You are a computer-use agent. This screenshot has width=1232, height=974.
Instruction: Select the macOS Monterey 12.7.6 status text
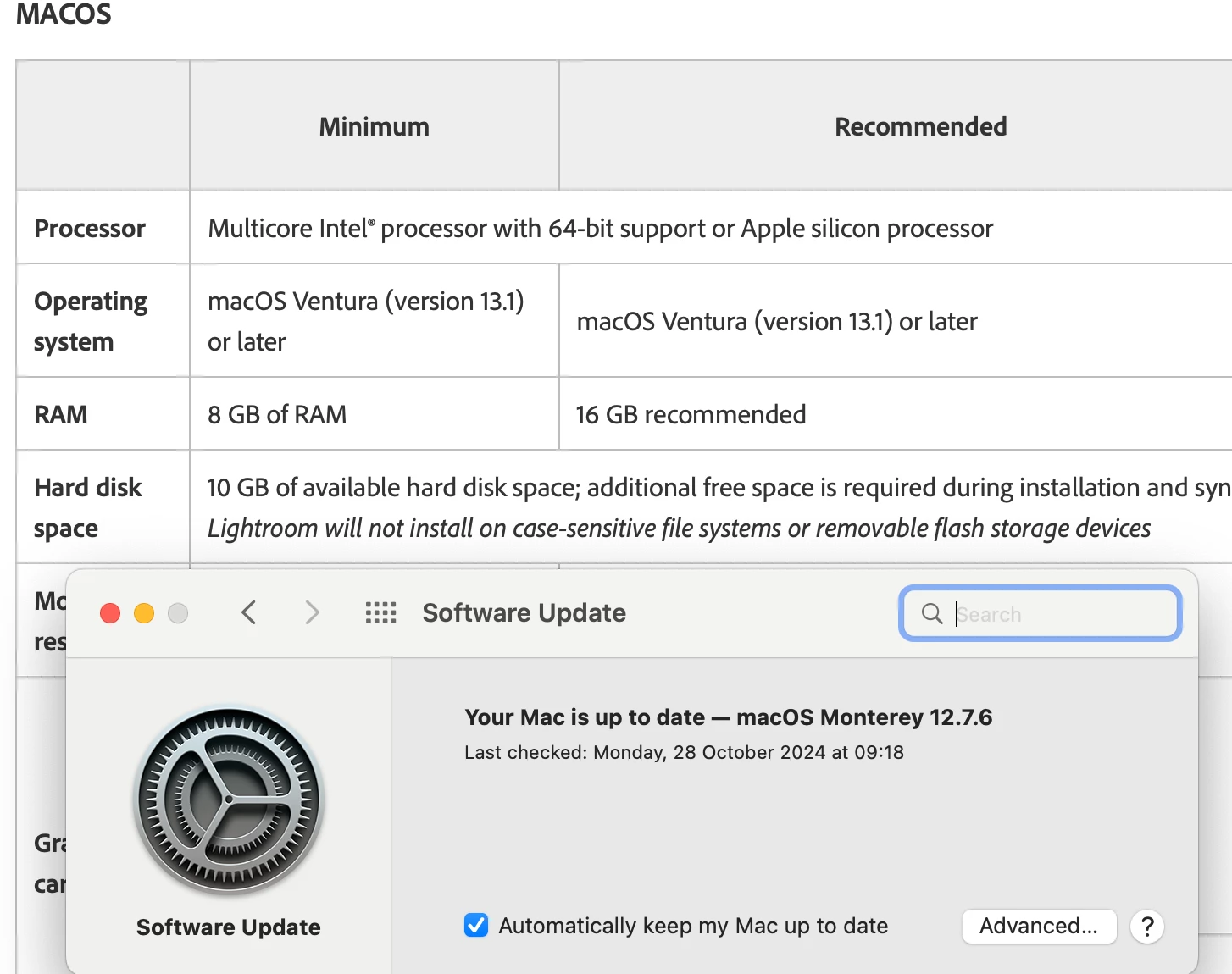(864, 717)
